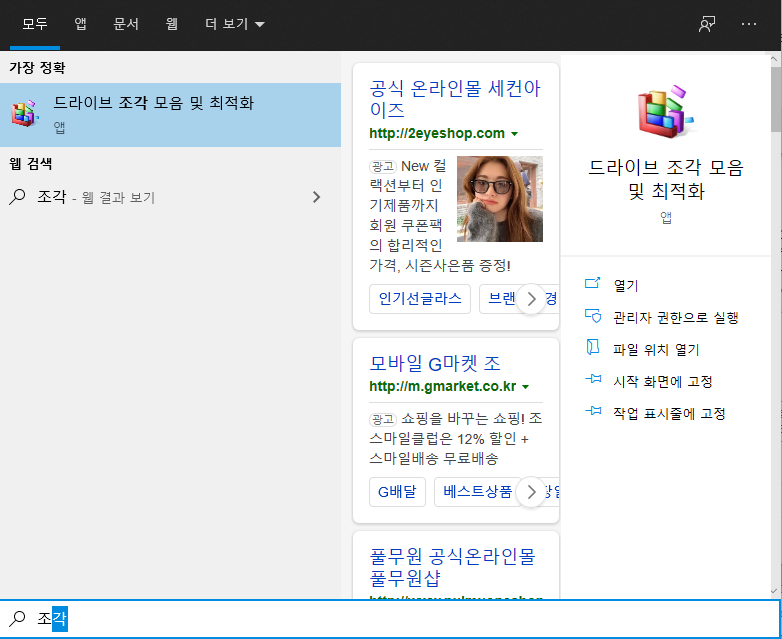Open 공식 온라인몰 세컨아이즈 link
Image resolution: width=782 pixels, height=639 pixels.
(x=455, y=99)
